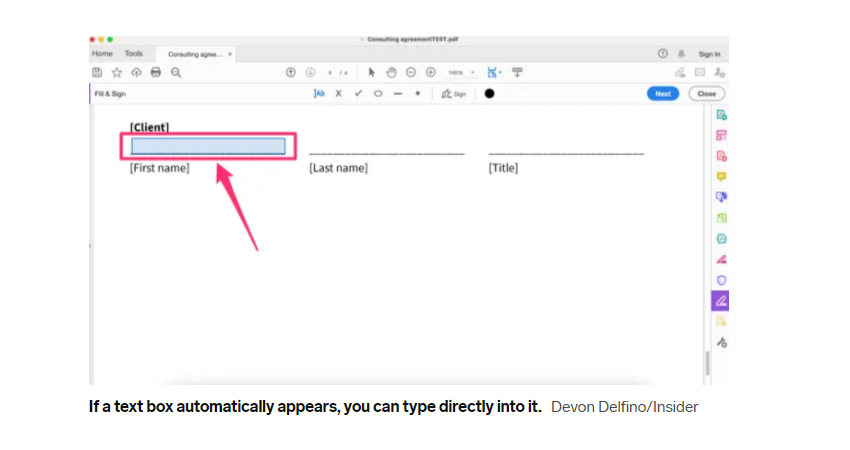Viewport: 850px width, 450px height.
Task: Bookmark file with star icon
Action: [x=117, y=72]
